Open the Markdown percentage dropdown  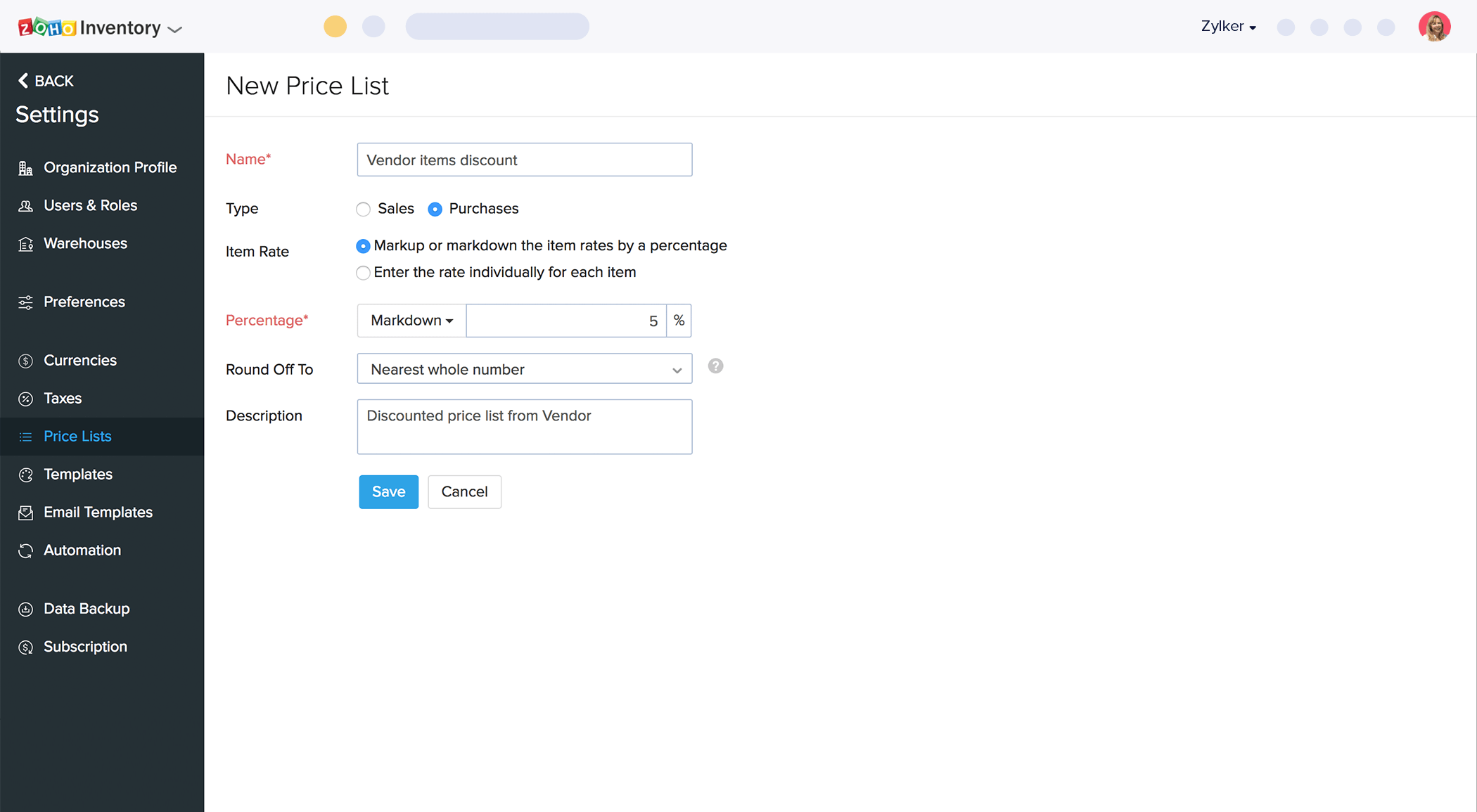[x=411, y=320]
